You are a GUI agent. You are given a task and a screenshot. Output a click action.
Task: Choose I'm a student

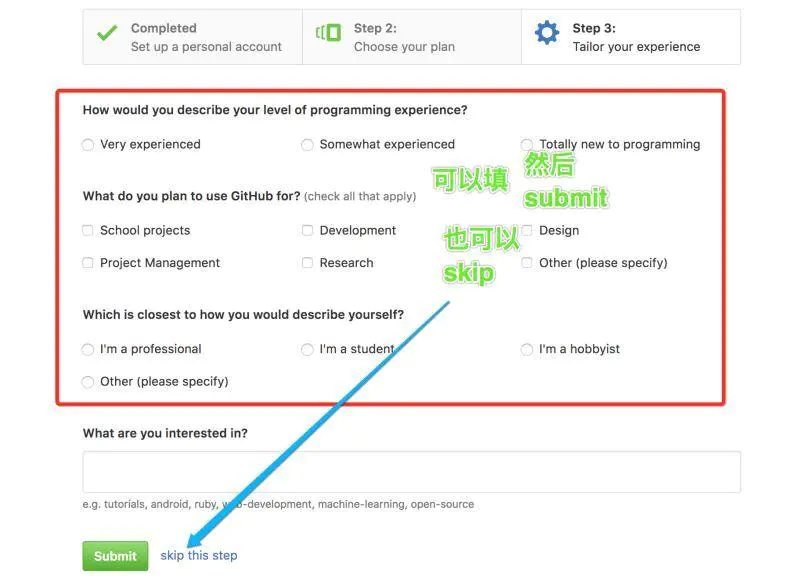pos(307,349)
